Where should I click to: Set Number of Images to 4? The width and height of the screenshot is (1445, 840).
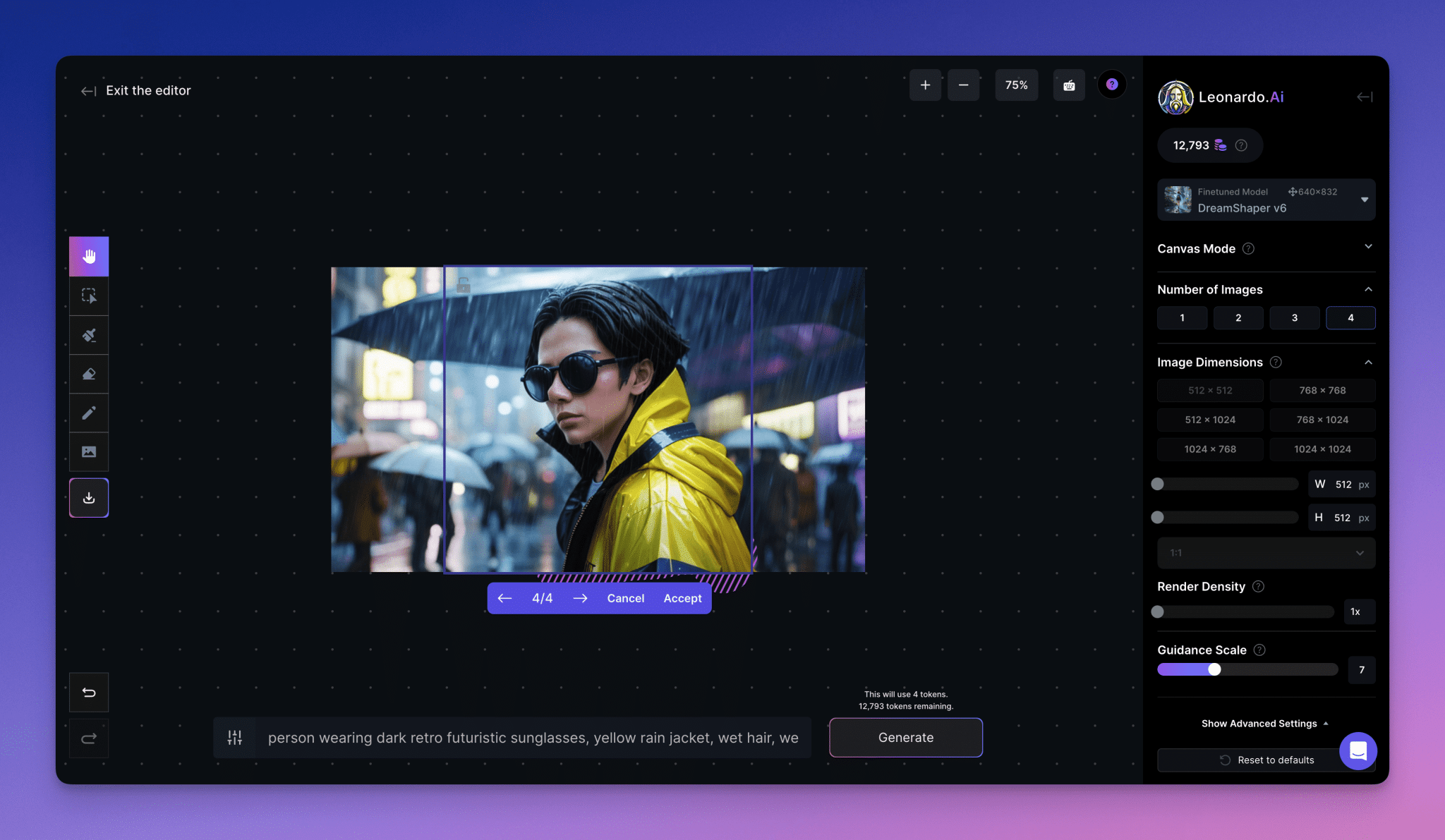pos(1350,318)
